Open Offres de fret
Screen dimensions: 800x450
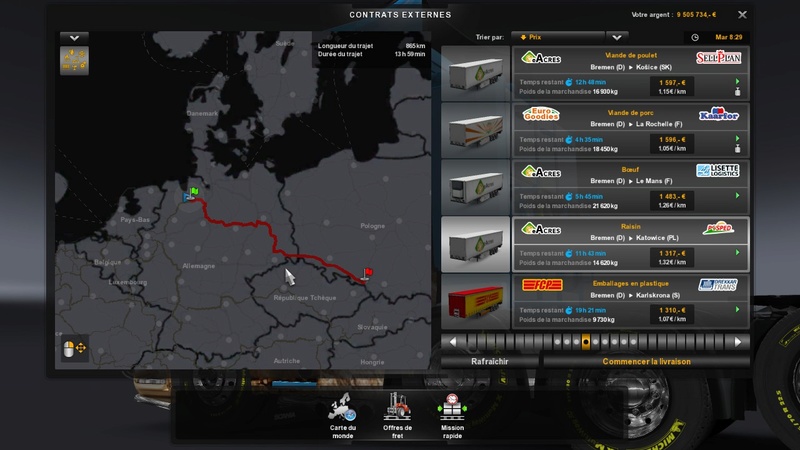397,416
